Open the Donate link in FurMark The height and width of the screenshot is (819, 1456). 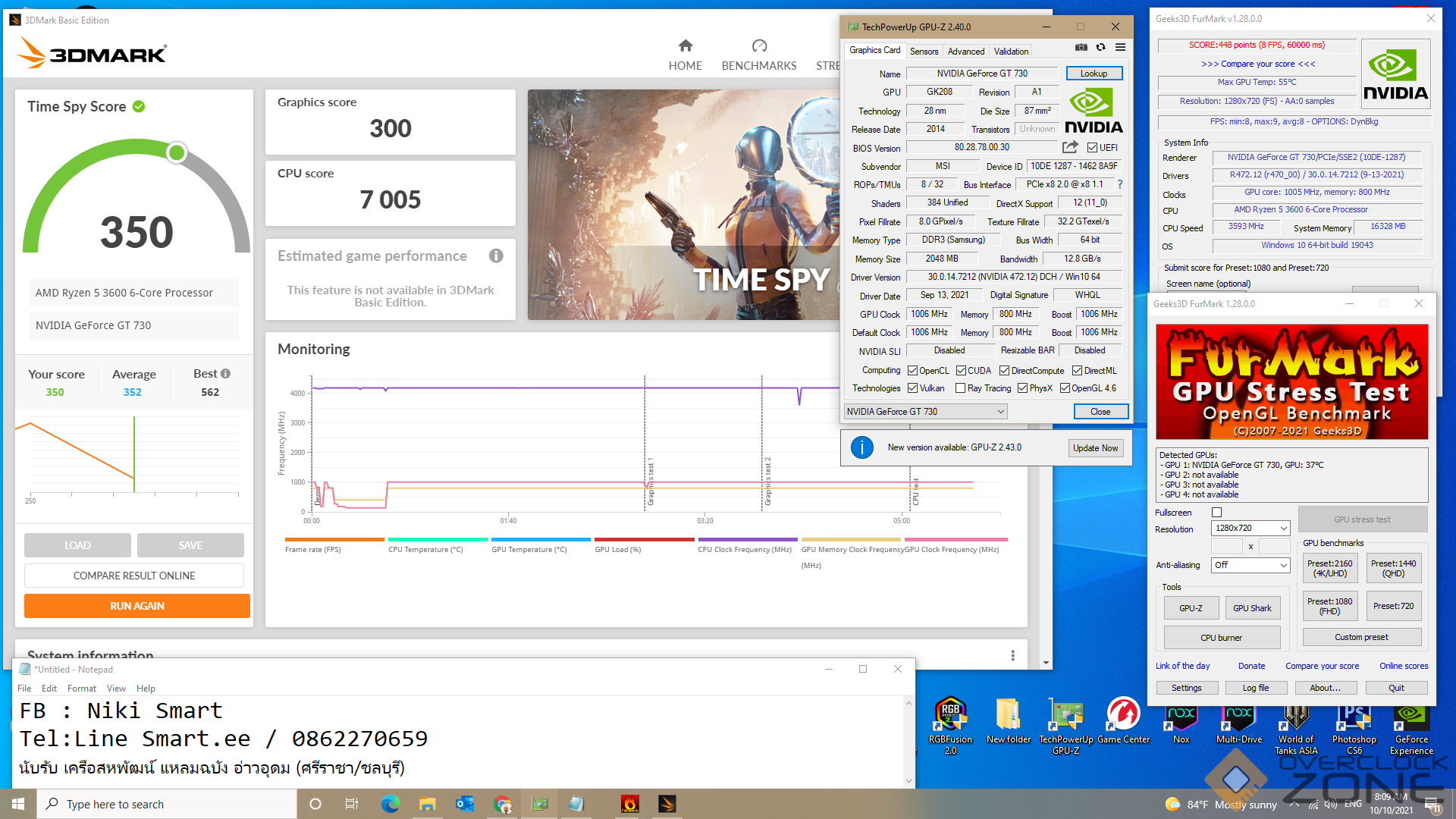(1251, 666)
